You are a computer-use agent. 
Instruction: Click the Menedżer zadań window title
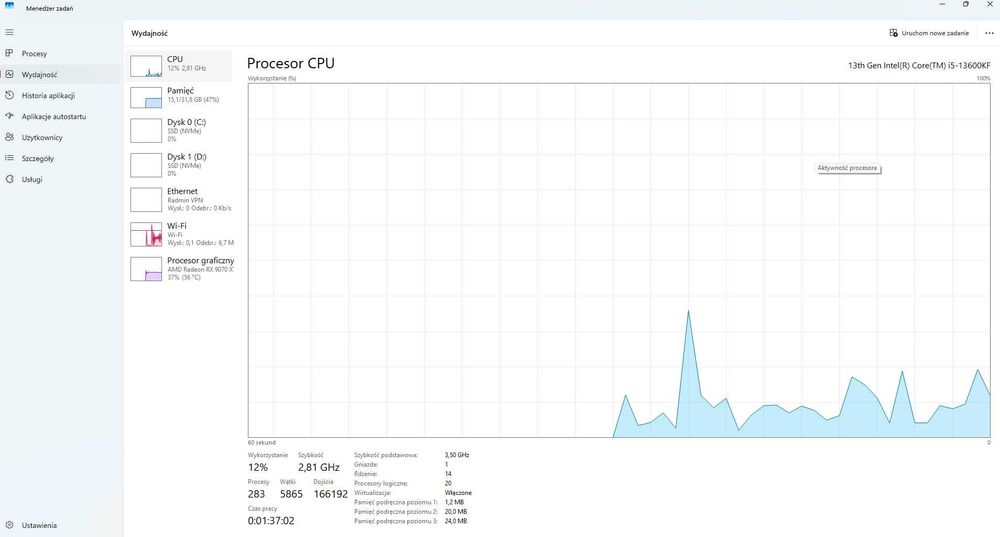49,8
